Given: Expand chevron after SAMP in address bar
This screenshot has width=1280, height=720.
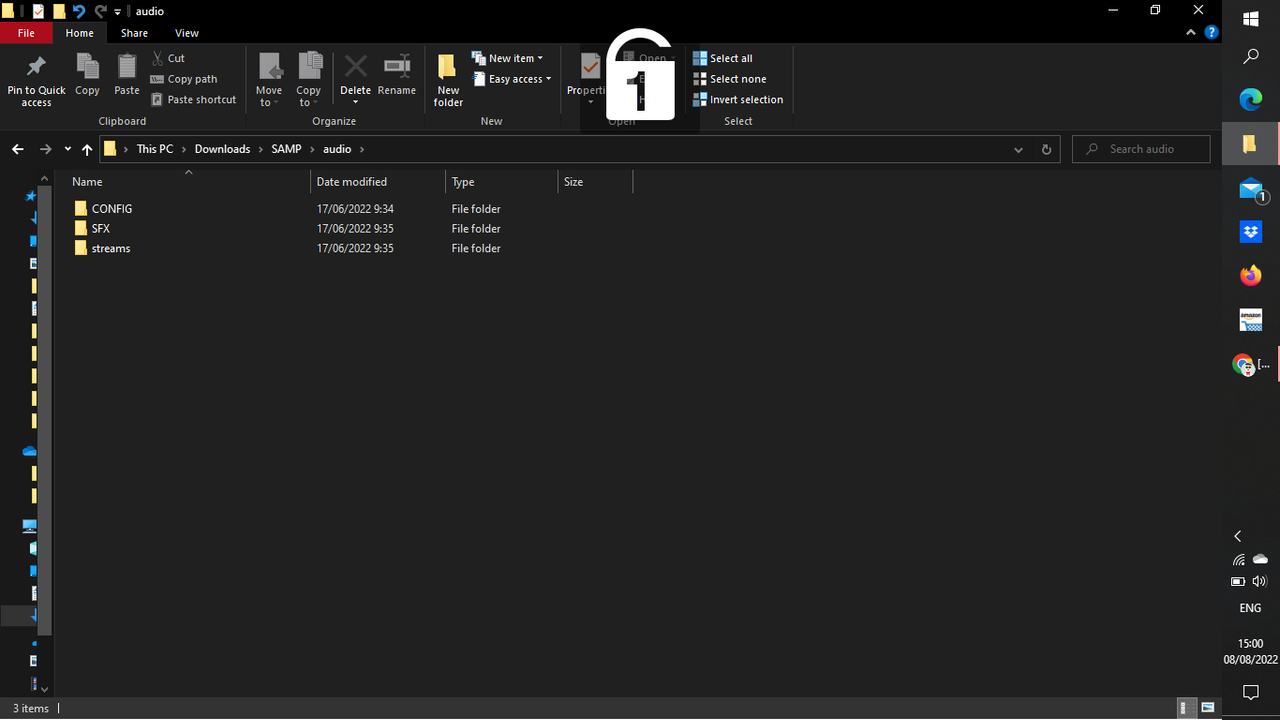Looking at the screenshot, I should coord(312,149).
